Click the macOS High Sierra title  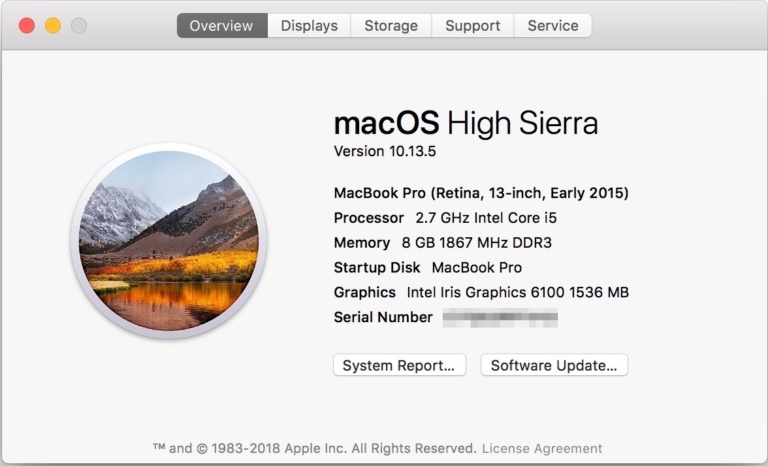click(x=465, y=123)
